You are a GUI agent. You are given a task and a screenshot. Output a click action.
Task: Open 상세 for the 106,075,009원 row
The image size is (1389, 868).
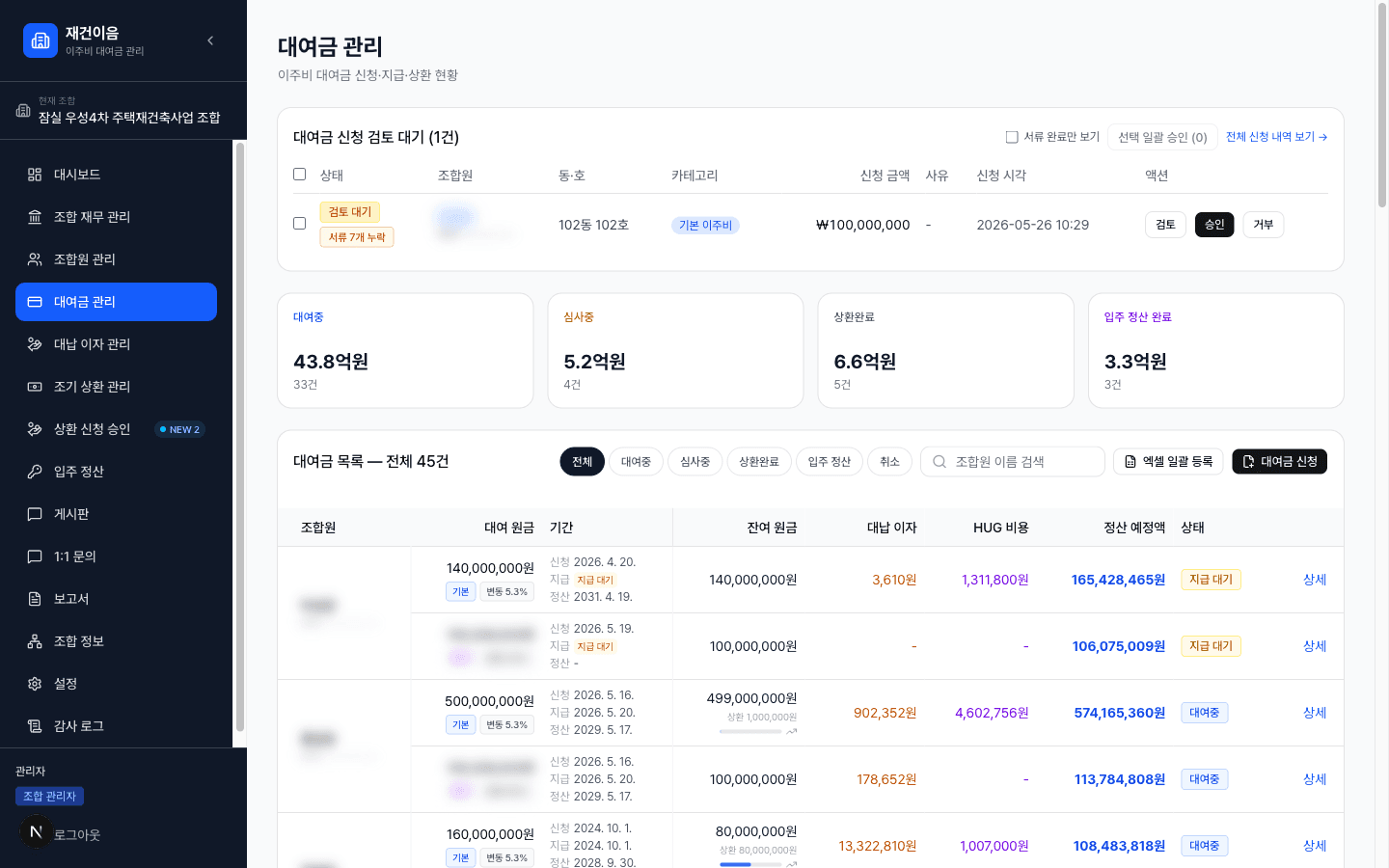click(x=1315, y=646)
